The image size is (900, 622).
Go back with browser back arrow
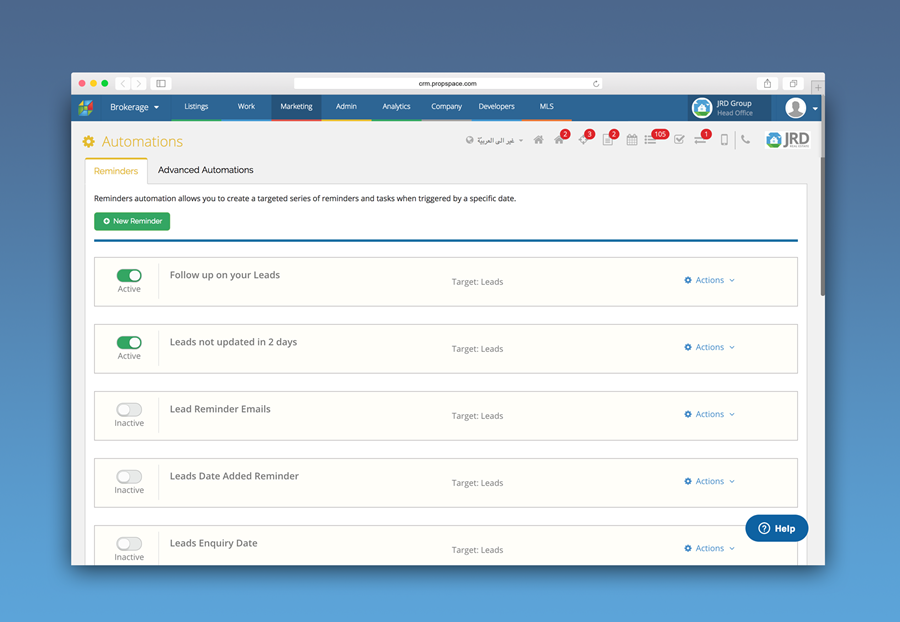click(x=123, y=84)
